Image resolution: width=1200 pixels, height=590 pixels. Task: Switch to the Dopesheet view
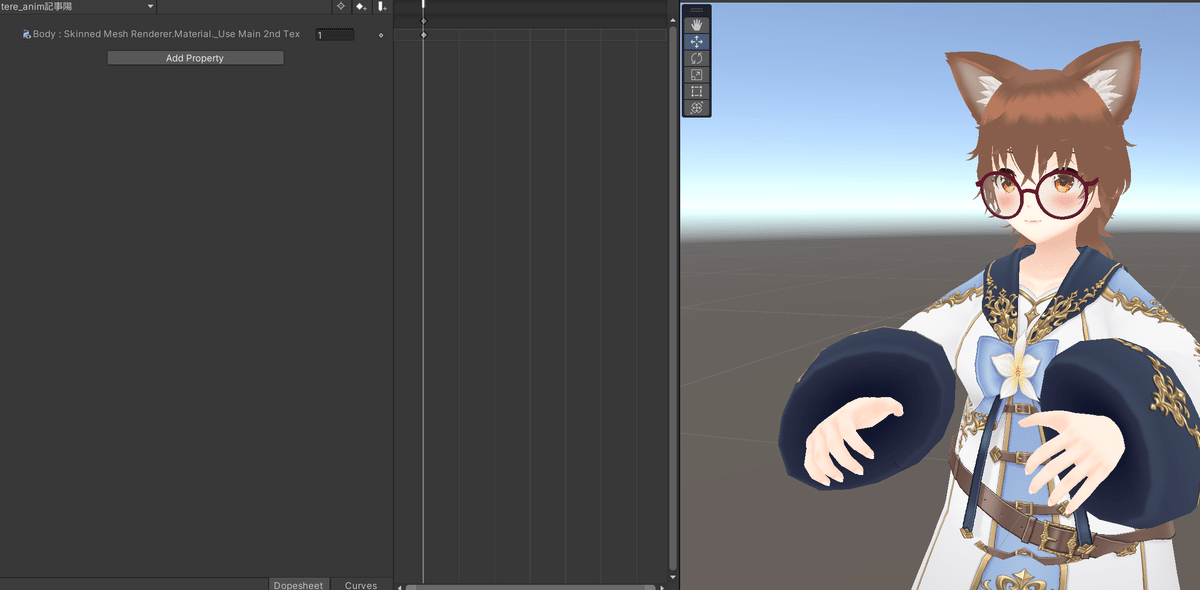pyautogui.click(x=299, y=584)
